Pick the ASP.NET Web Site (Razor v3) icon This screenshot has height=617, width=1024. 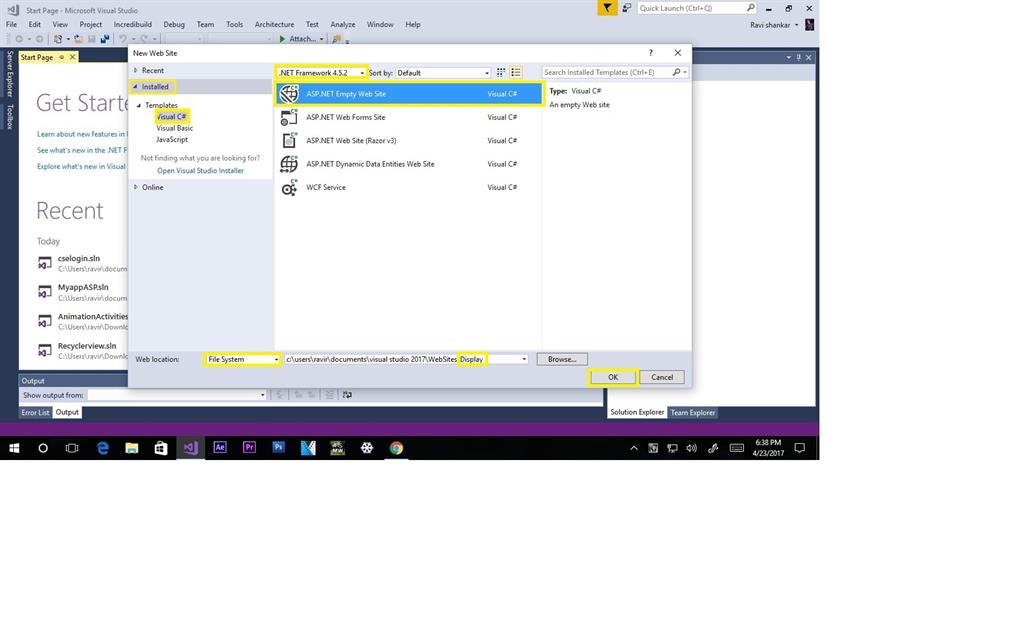point(289,140)
